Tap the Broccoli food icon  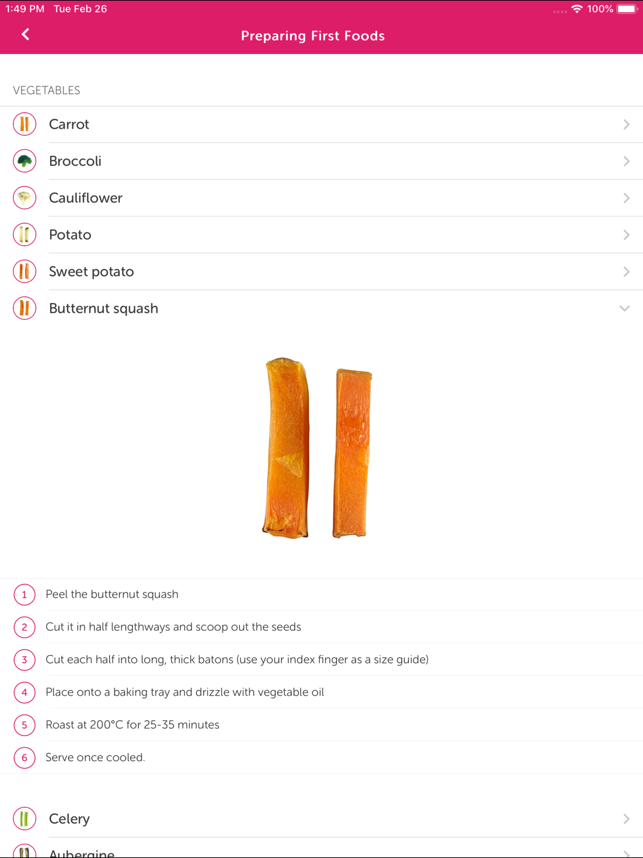point(25,161)
